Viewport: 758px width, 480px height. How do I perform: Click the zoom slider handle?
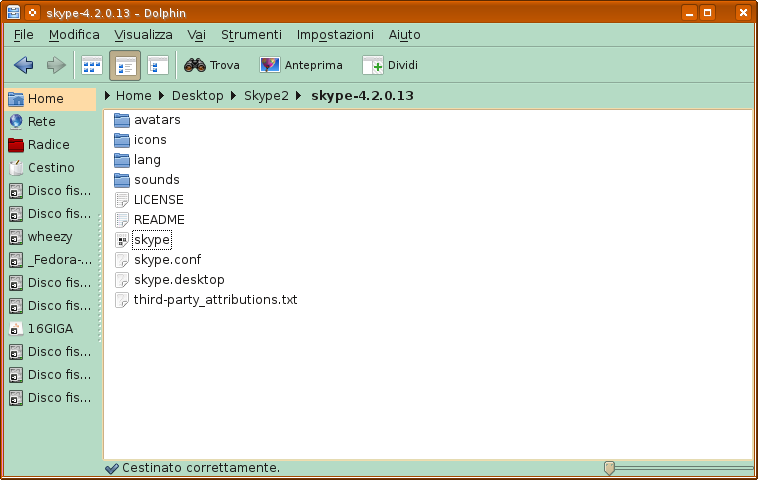pyautogui.click(x=610, y=468)
